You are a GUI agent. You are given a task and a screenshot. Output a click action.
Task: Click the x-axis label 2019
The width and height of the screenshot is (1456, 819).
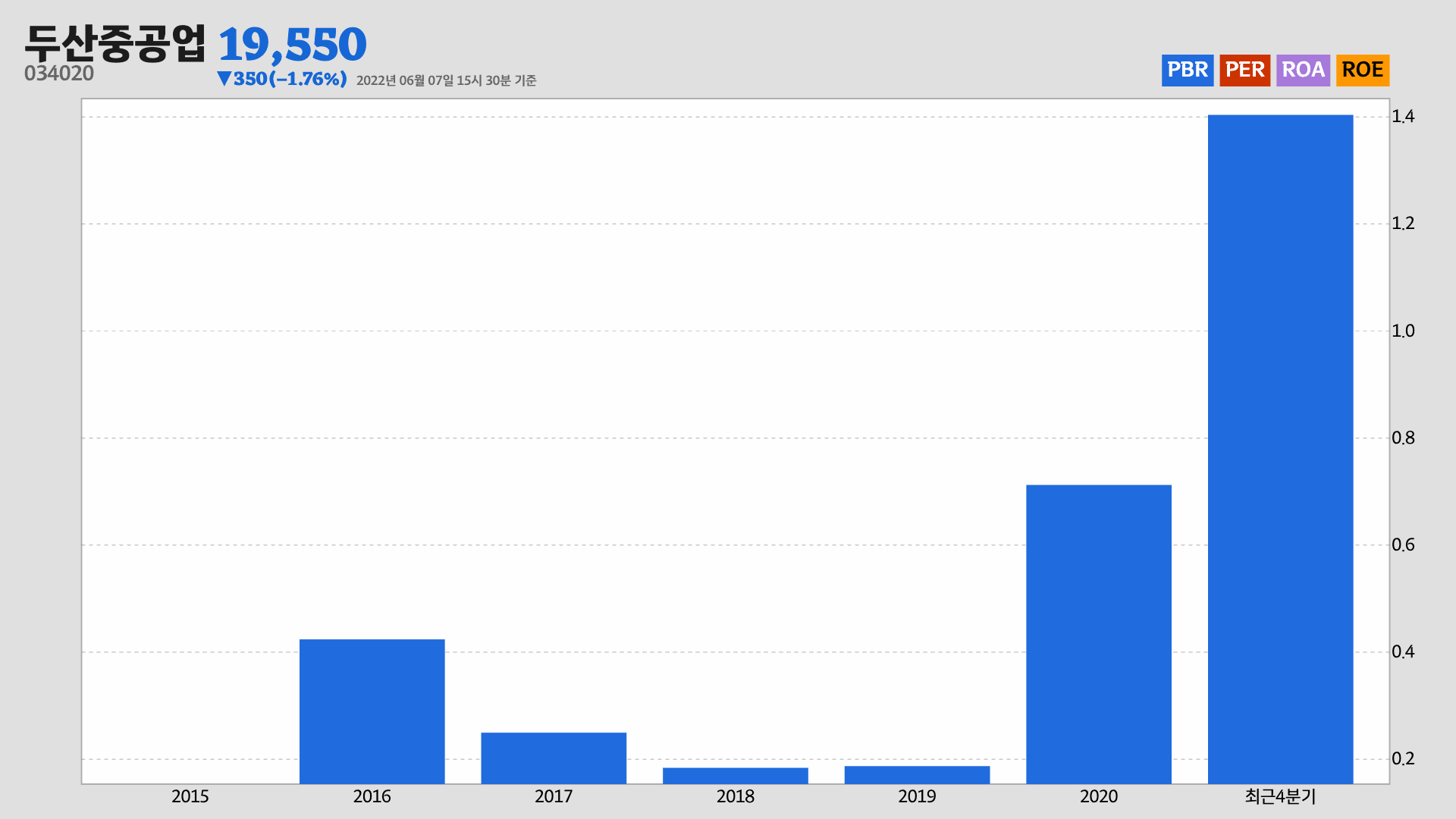(x=917, y=796)
